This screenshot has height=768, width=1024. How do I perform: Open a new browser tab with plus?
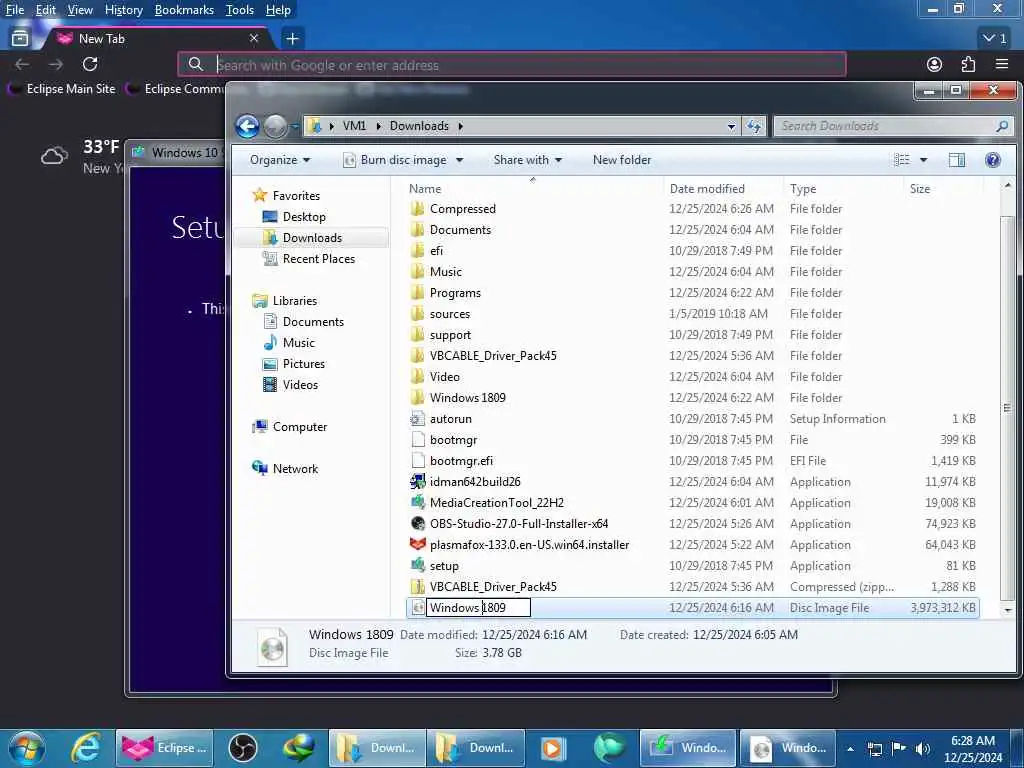point(292,39)
